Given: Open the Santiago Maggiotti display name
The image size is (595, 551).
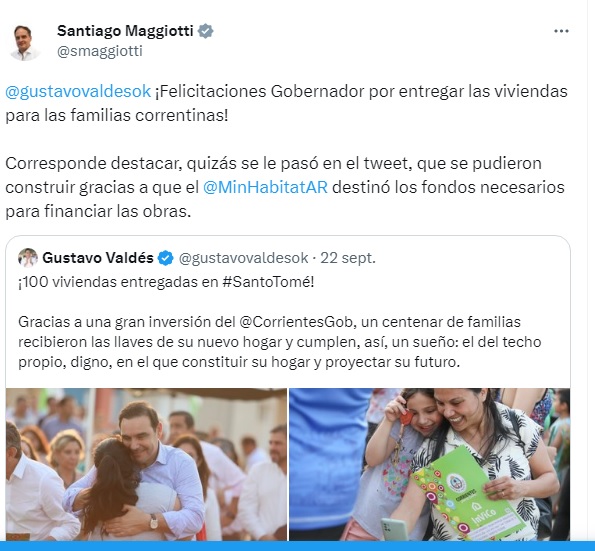Looking at the screenshot, I should click(125, 31).
